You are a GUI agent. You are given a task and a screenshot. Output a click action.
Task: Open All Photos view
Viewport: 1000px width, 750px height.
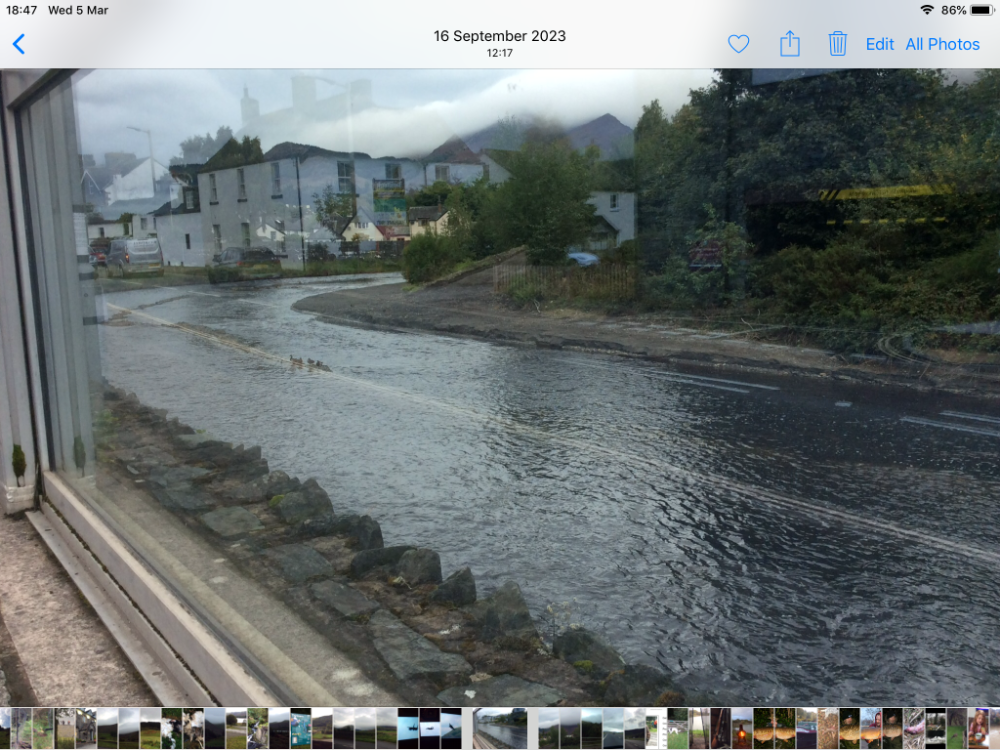pyautogui.click(x=942, y=44)
